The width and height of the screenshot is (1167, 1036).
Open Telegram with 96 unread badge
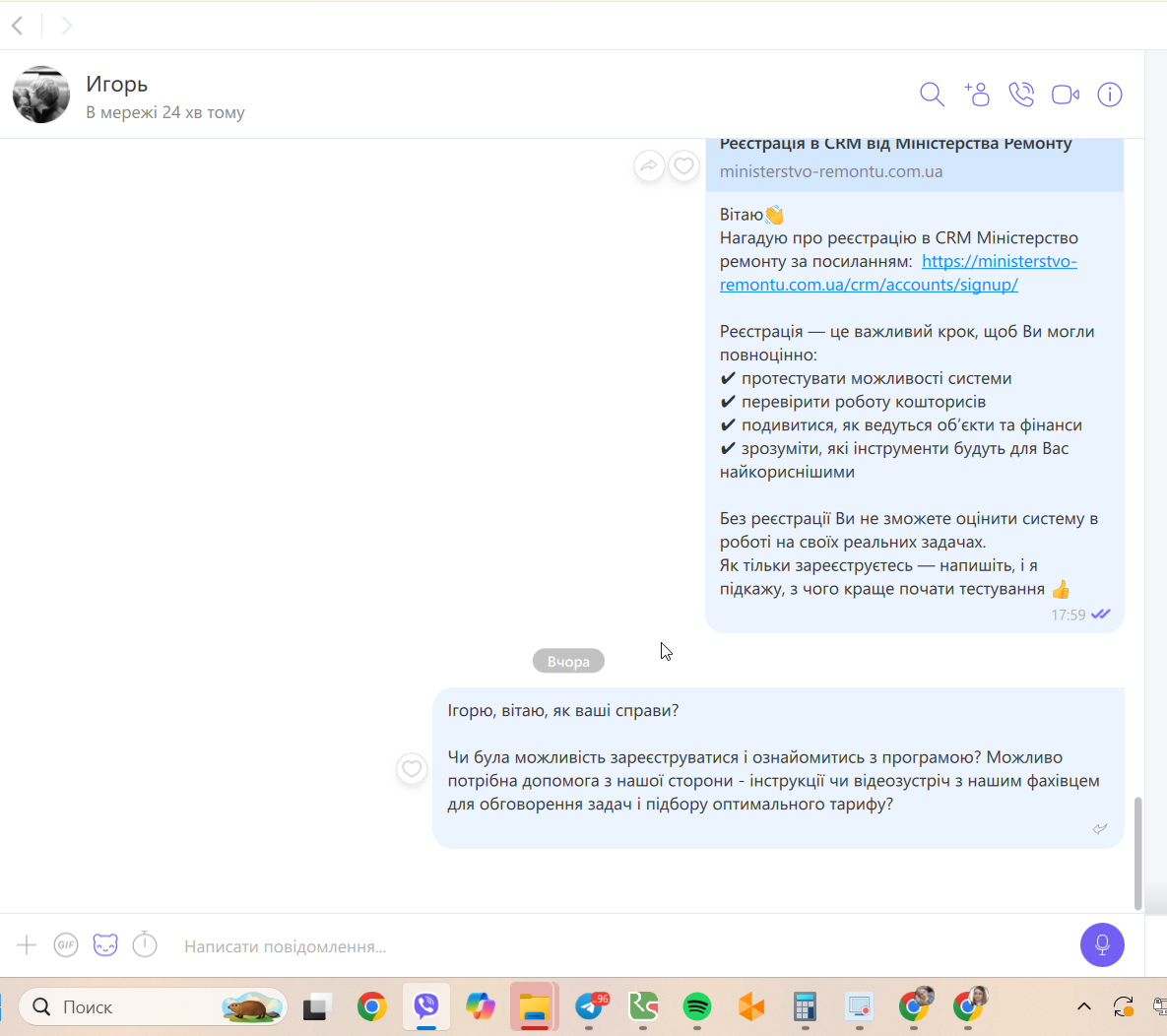(590, 1007)
